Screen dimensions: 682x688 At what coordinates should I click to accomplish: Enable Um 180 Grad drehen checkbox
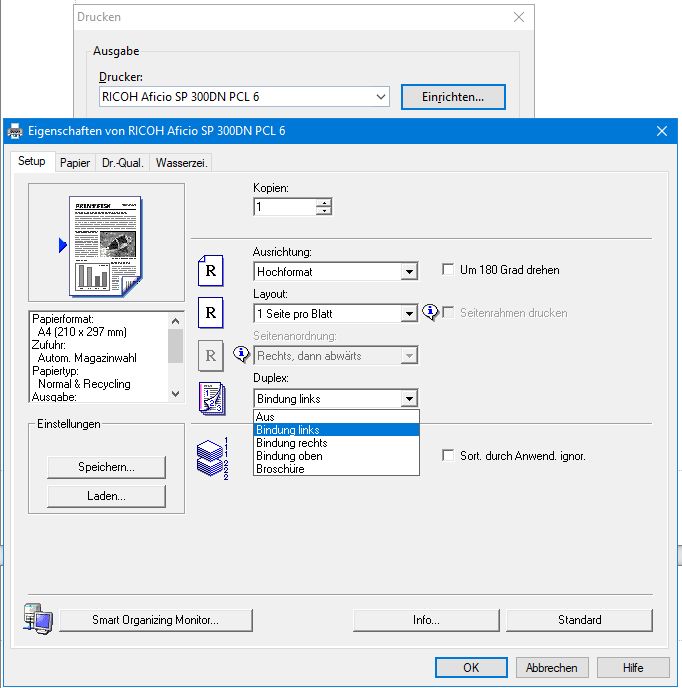coord(448,269)
